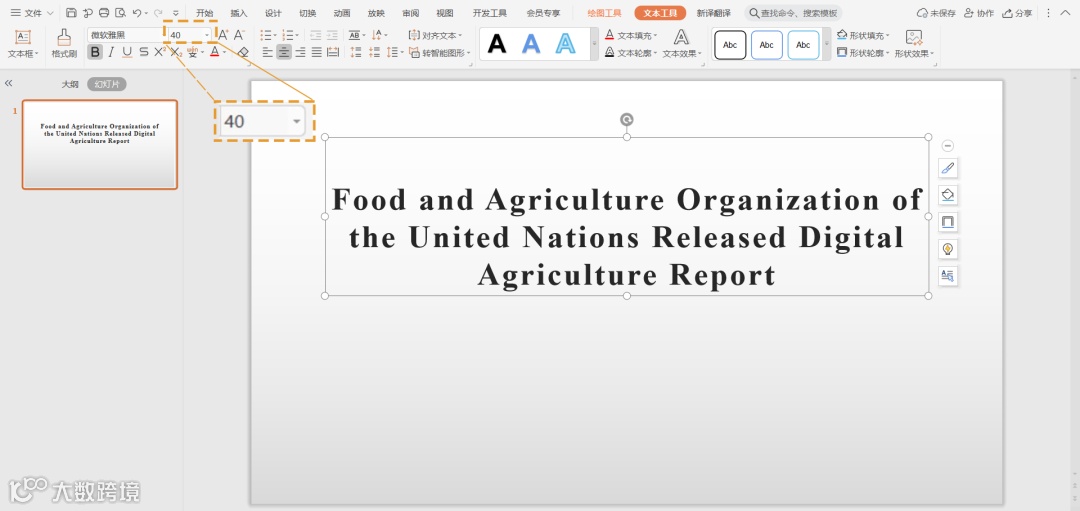Select slide 1 thumbnail
Image resolution: width=1080 pixels, height=511 pixels.
100,145
